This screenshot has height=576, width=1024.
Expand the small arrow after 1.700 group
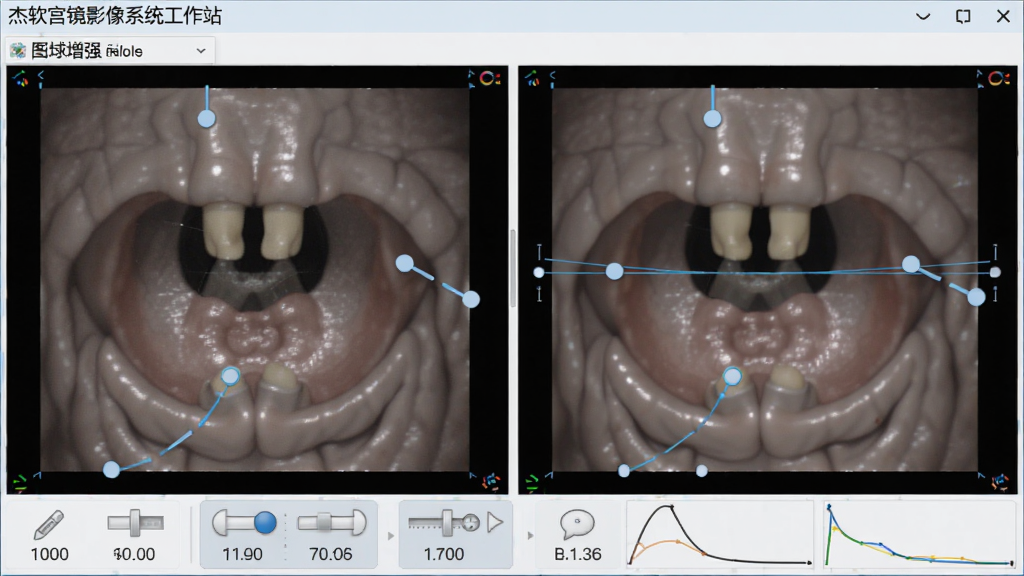tap(530, 536)
